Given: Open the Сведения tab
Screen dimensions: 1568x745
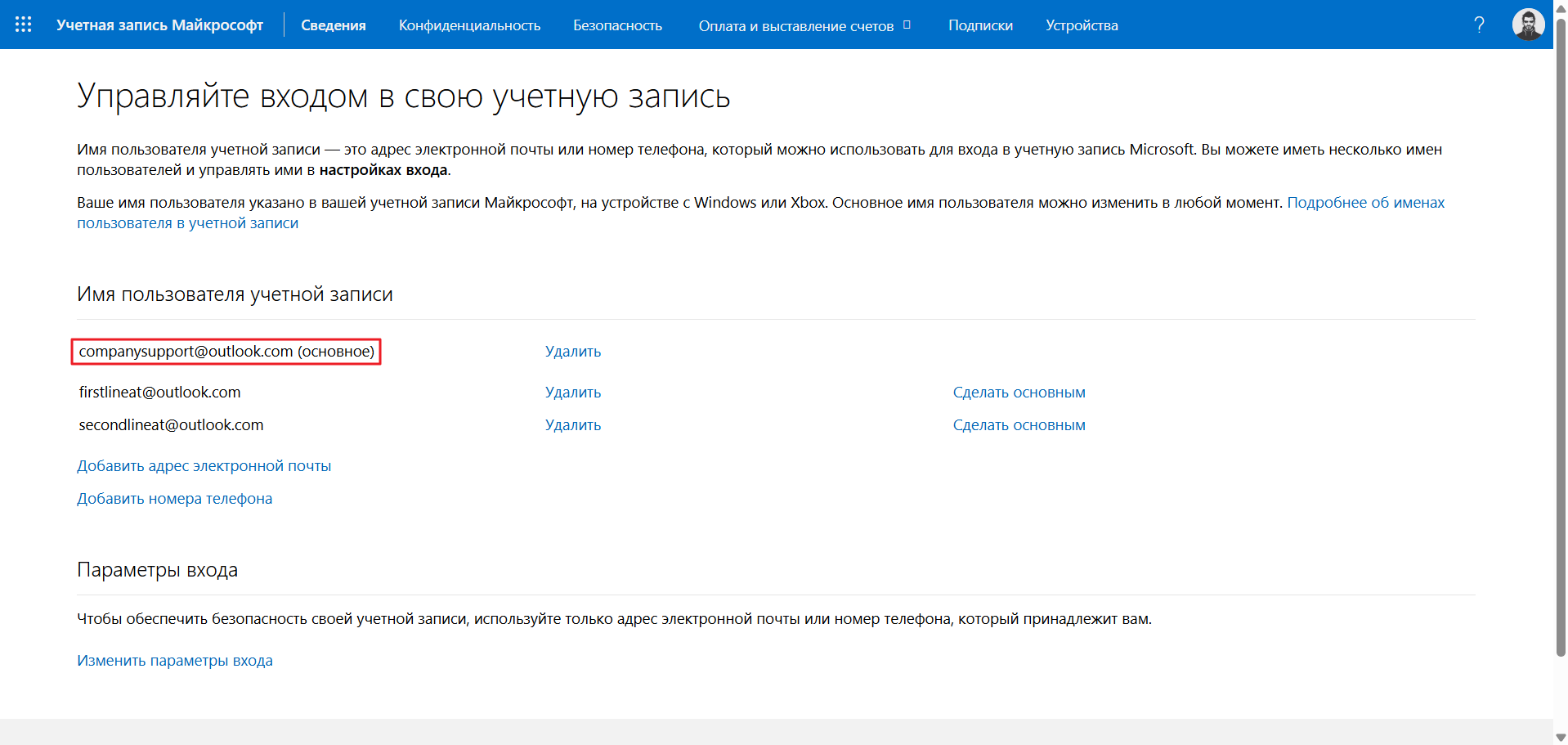Looking at the screenshot, I should pyautogui.click(x=333, y=25).
